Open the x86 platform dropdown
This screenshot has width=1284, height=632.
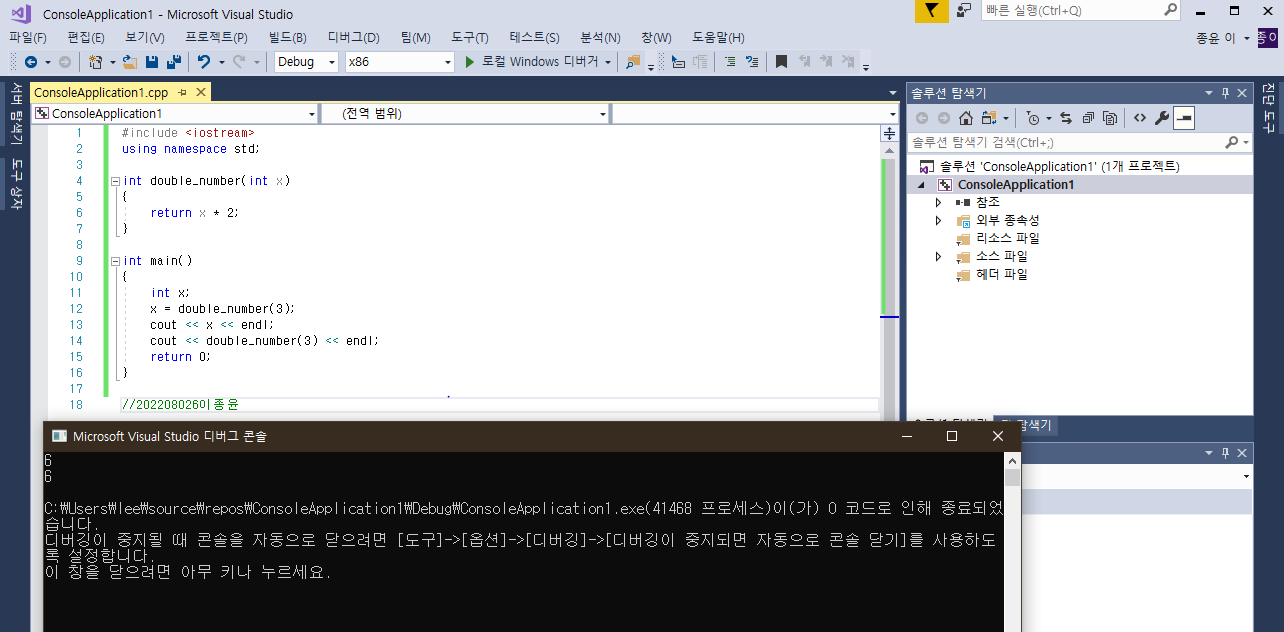[x=448, y=62]
